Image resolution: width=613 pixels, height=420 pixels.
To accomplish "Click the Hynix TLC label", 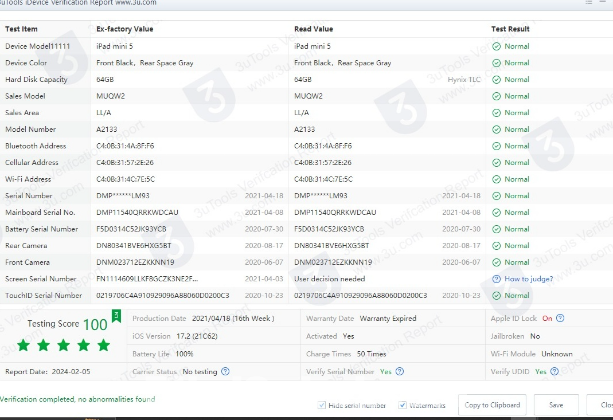I will pyautogui.click(x=464, y=80).
